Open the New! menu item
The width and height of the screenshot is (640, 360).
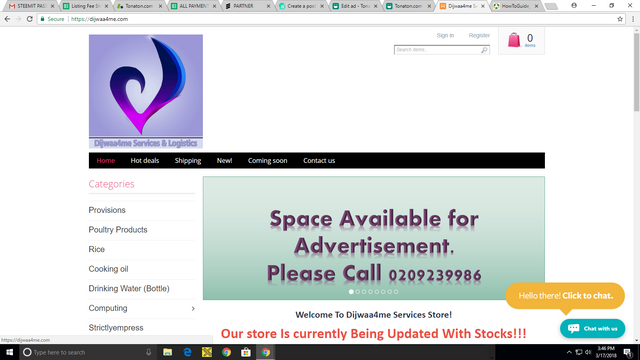coord(224,160)
